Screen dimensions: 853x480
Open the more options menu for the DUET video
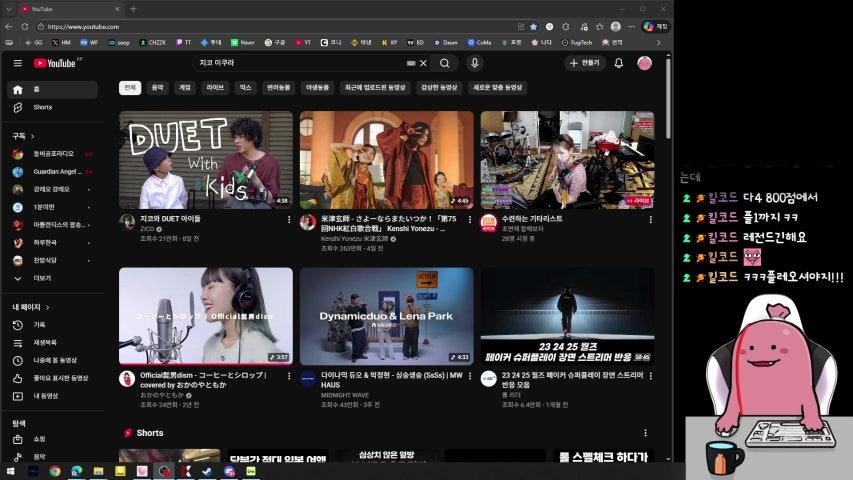[289, 219]
